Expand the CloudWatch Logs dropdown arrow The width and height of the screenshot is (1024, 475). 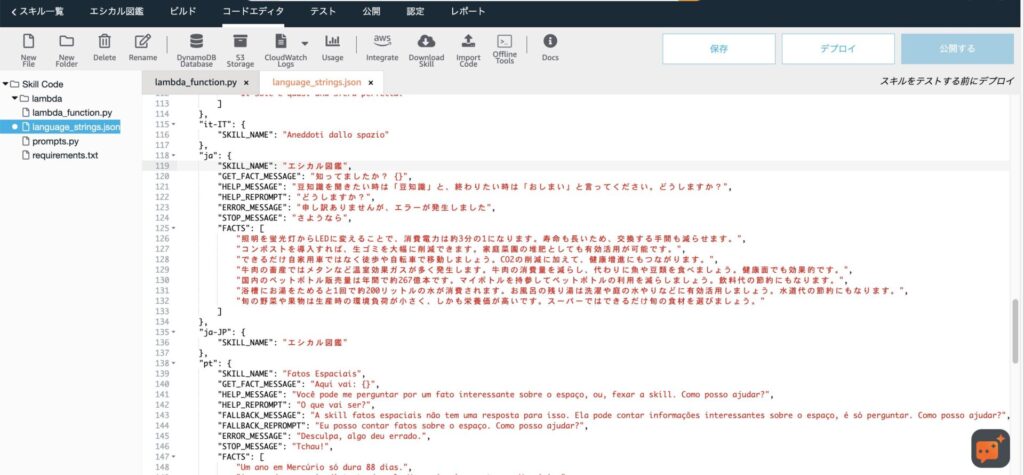coord(304,43)
